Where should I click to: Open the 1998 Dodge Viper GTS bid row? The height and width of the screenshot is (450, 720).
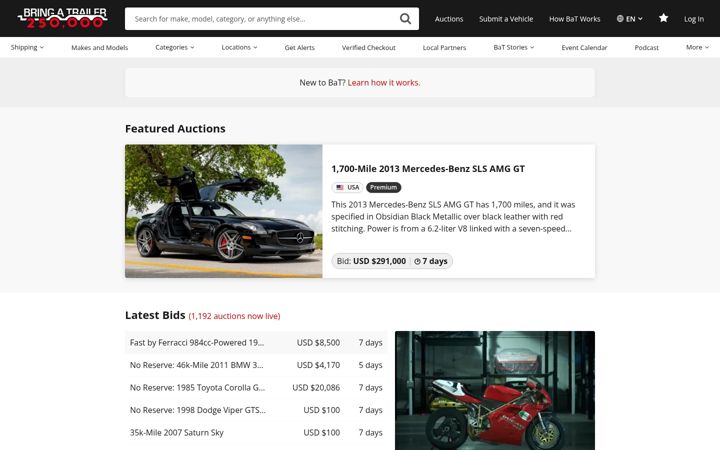(256, 410)
